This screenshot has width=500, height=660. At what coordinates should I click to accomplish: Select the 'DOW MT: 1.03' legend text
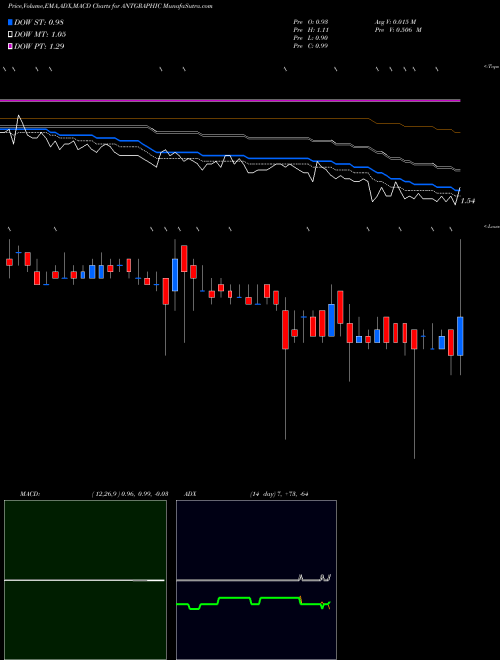[x=40, y=34]
